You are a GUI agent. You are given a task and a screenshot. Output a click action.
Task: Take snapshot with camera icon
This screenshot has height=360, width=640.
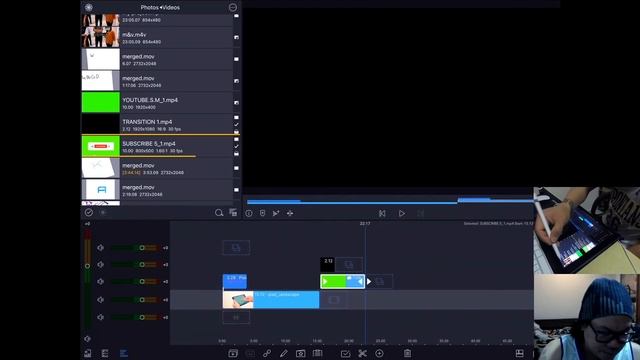300,353
